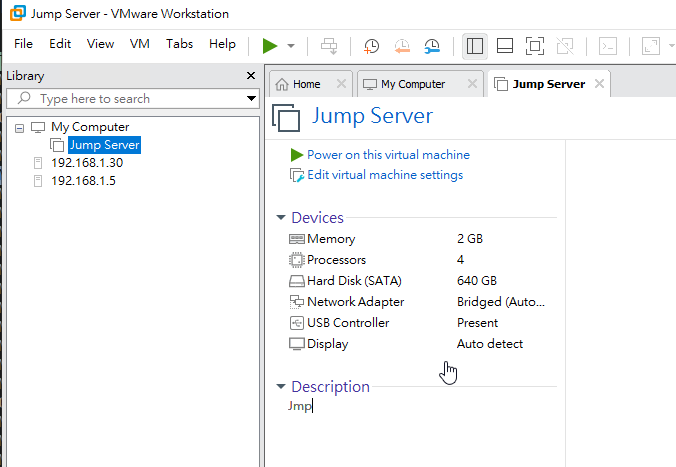
Task: Click the Auto detect display value
Action: click(490, 344)
